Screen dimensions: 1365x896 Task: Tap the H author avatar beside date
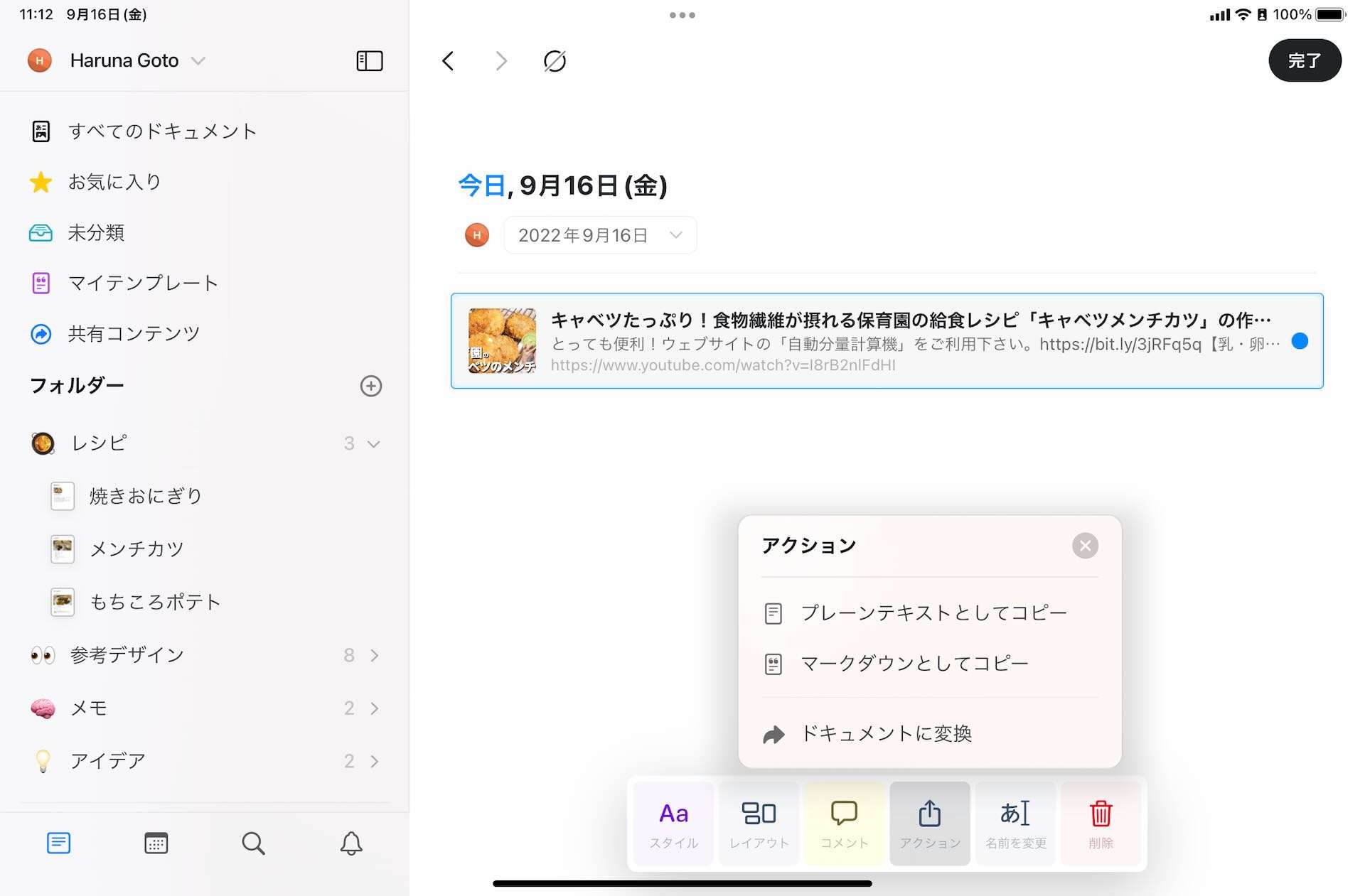coord(477,235)
